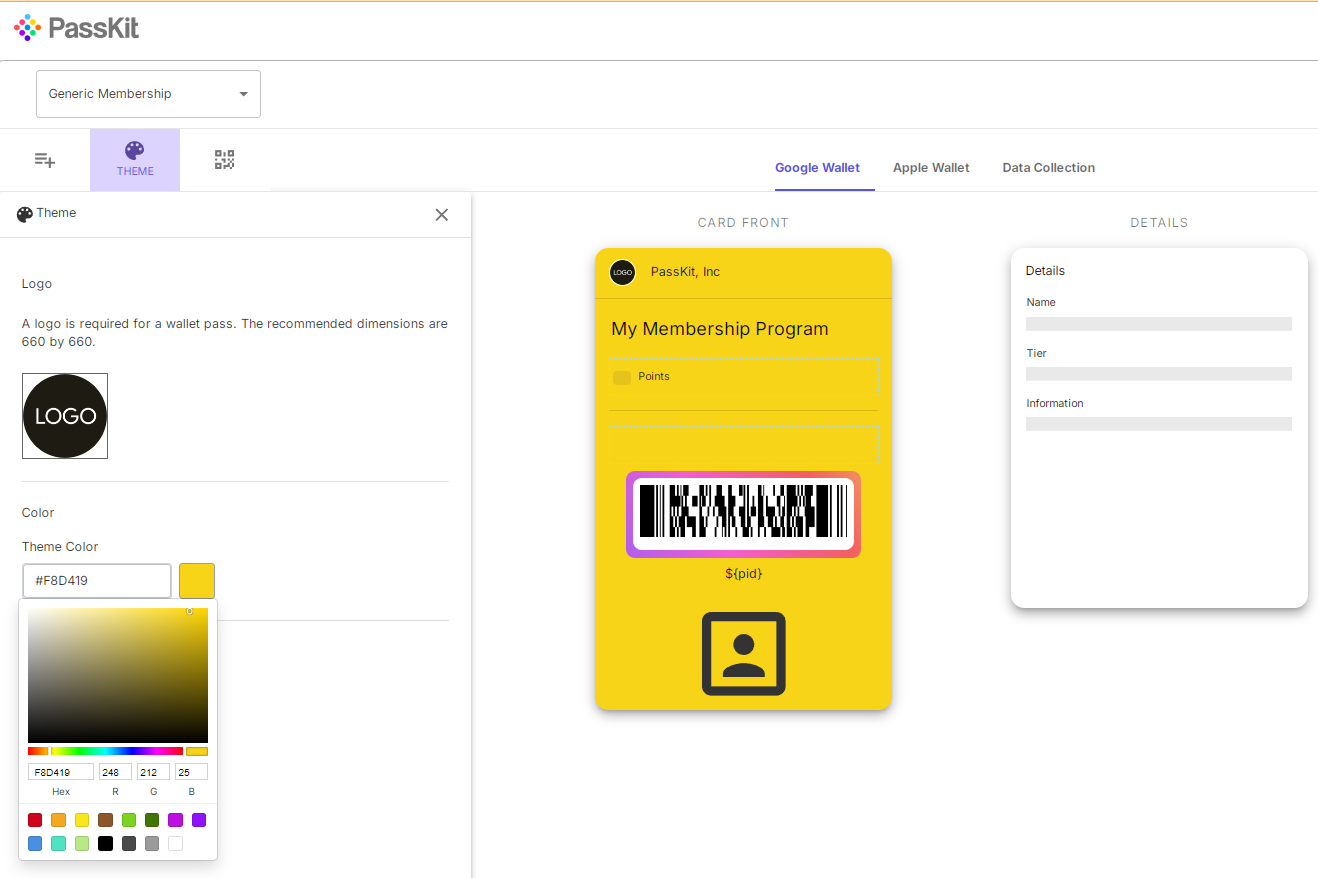Click the '${pid}' barcode caption

[744, 574]
